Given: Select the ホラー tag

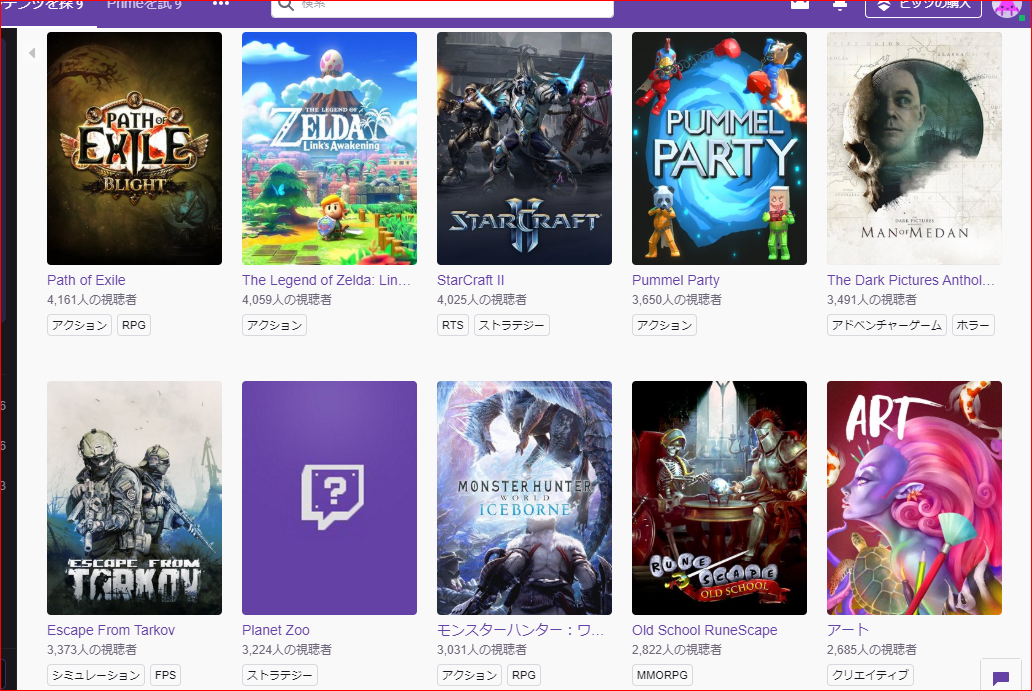Looking at the screenshot, I should pos(973,325).
